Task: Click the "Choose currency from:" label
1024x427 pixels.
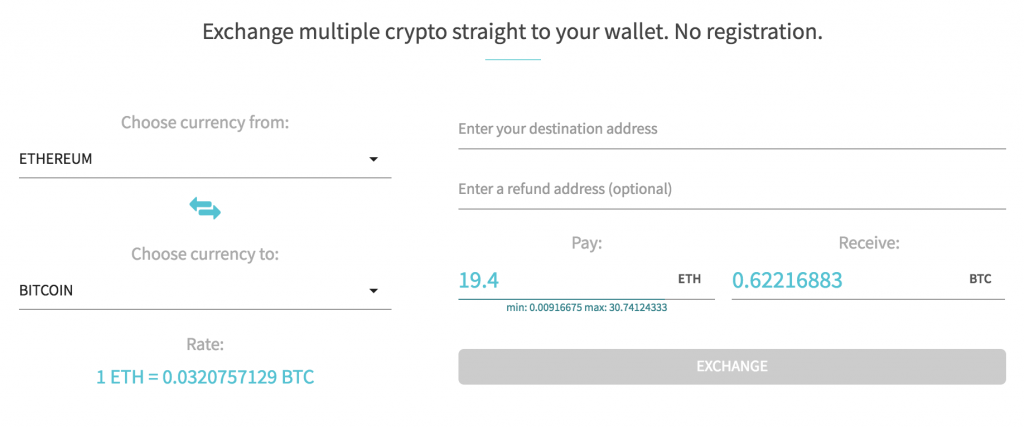Action: [205, 123]
